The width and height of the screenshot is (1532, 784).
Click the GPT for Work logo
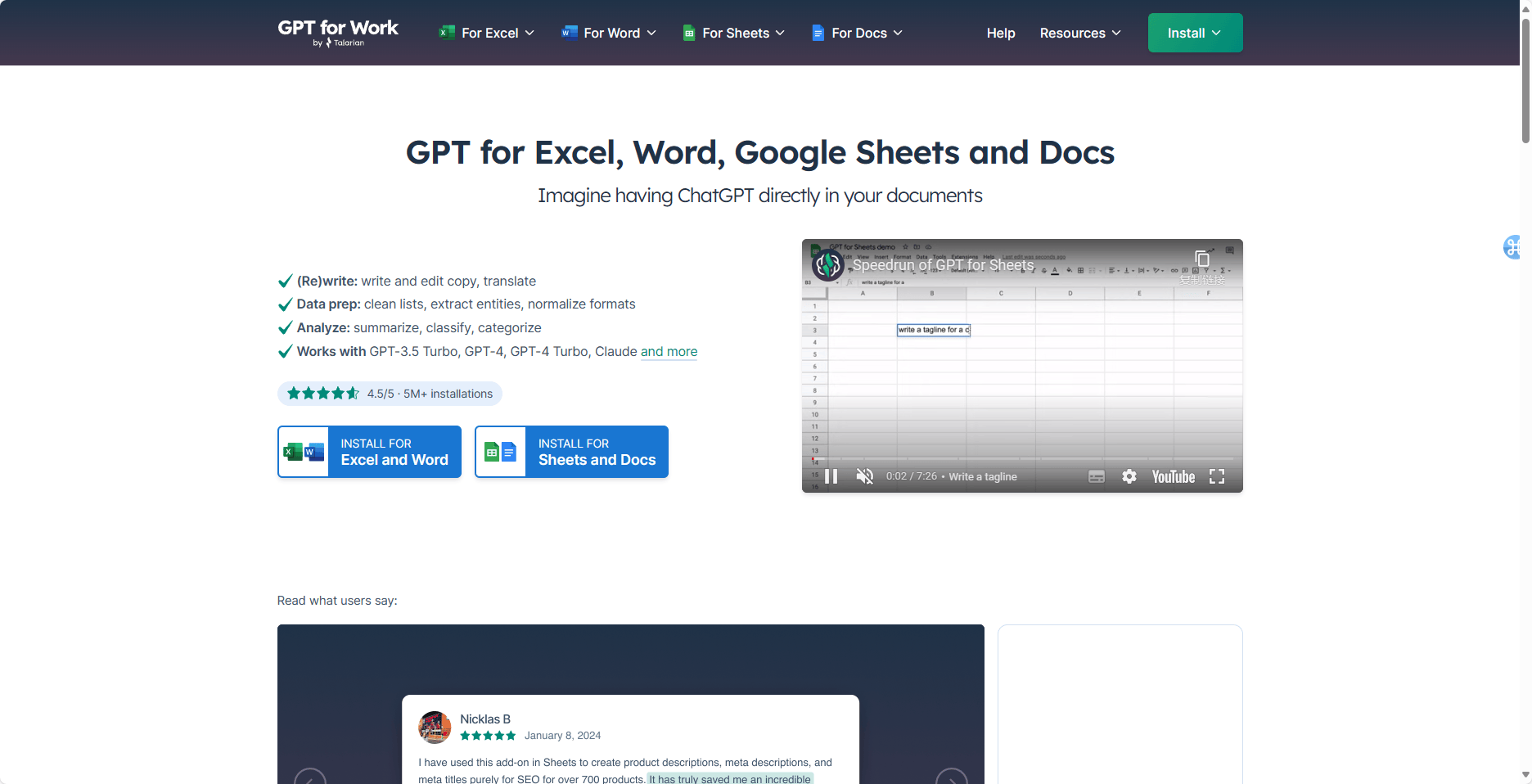pos(338,33)
